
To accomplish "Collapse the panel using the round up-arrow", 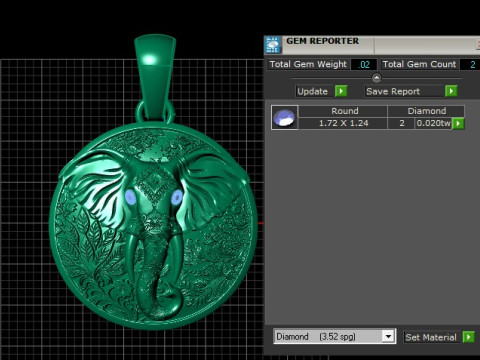I will [x=376, y=78].
